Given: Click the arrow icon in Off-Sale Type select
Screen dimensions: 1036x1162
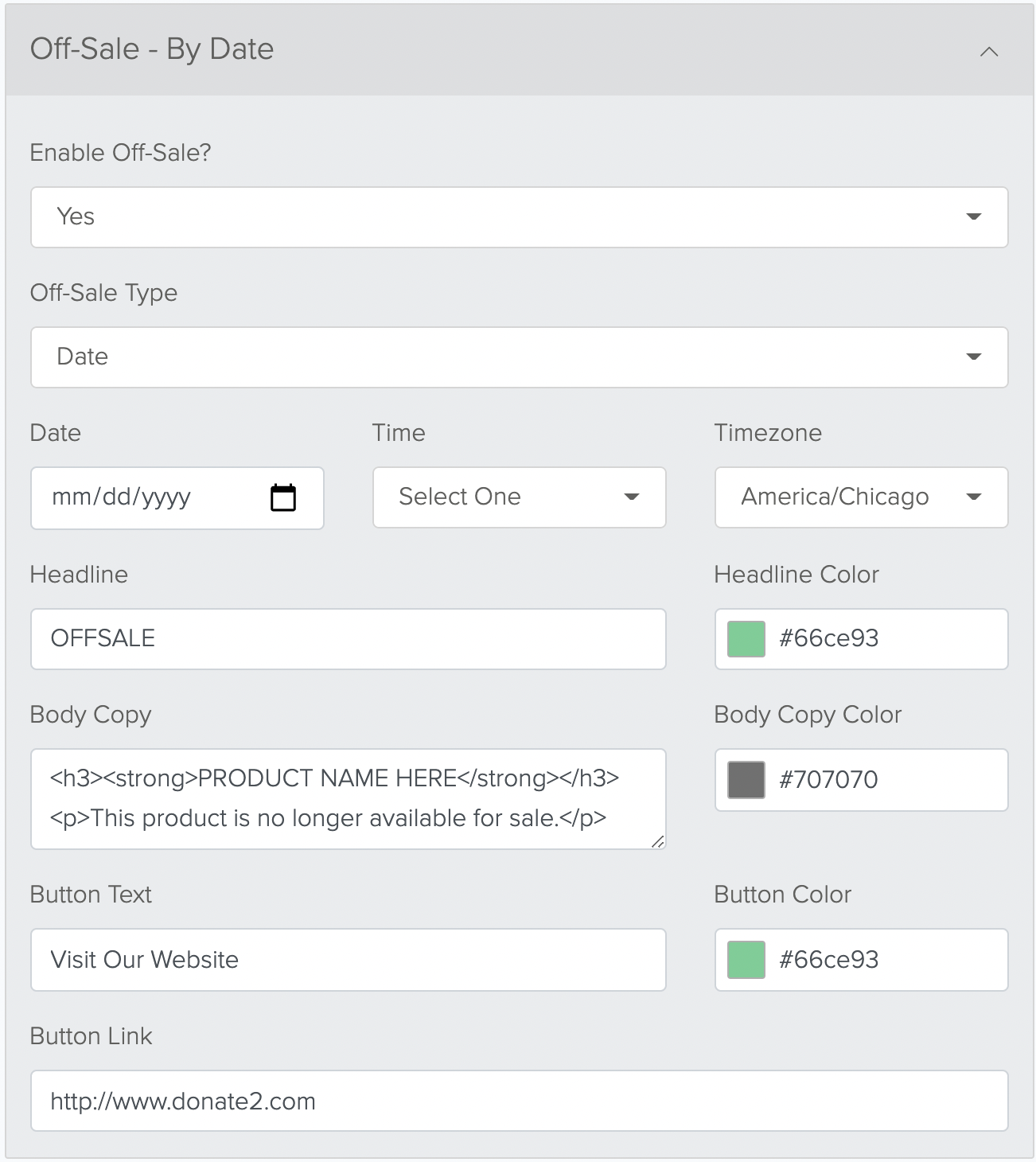Looking at the screenshot, I should [x=973, y=357].
